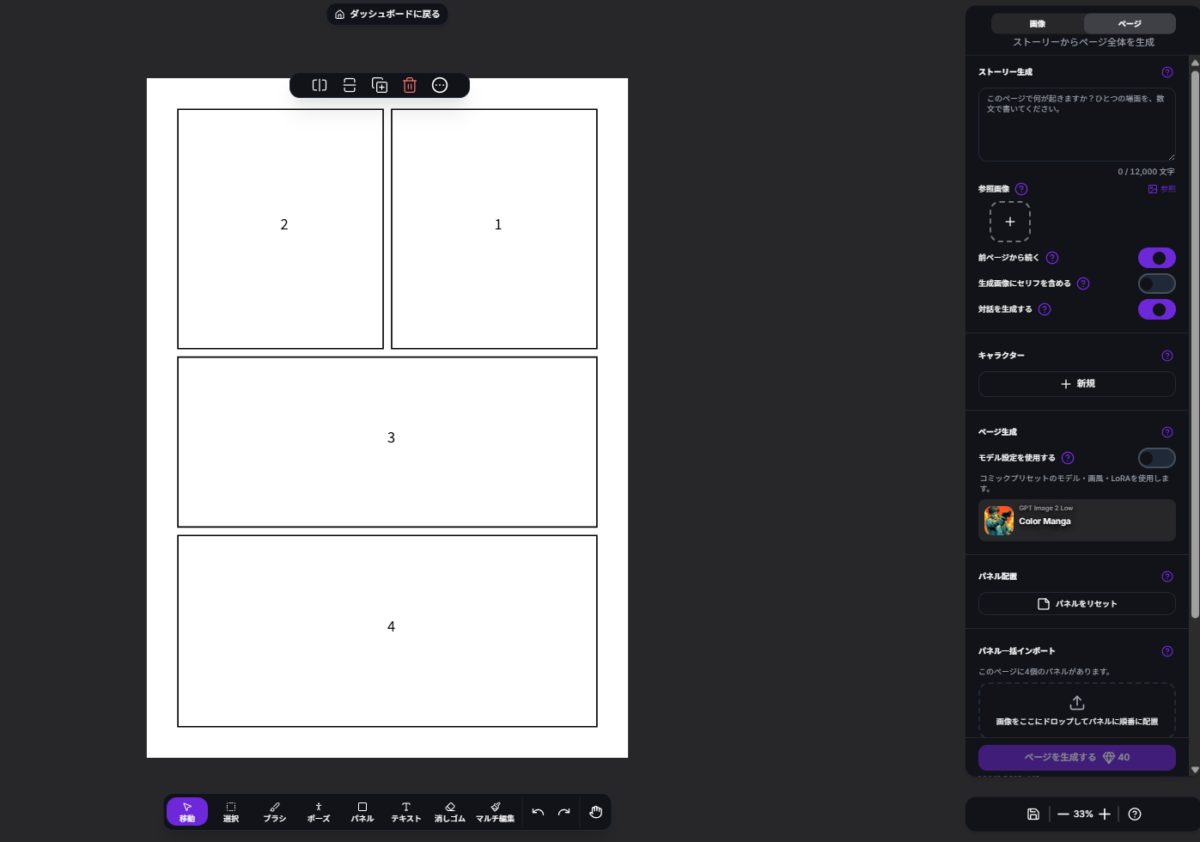Activate the ポーズ pose tool
Viewport: 1200px width, 842px height.
318,812
